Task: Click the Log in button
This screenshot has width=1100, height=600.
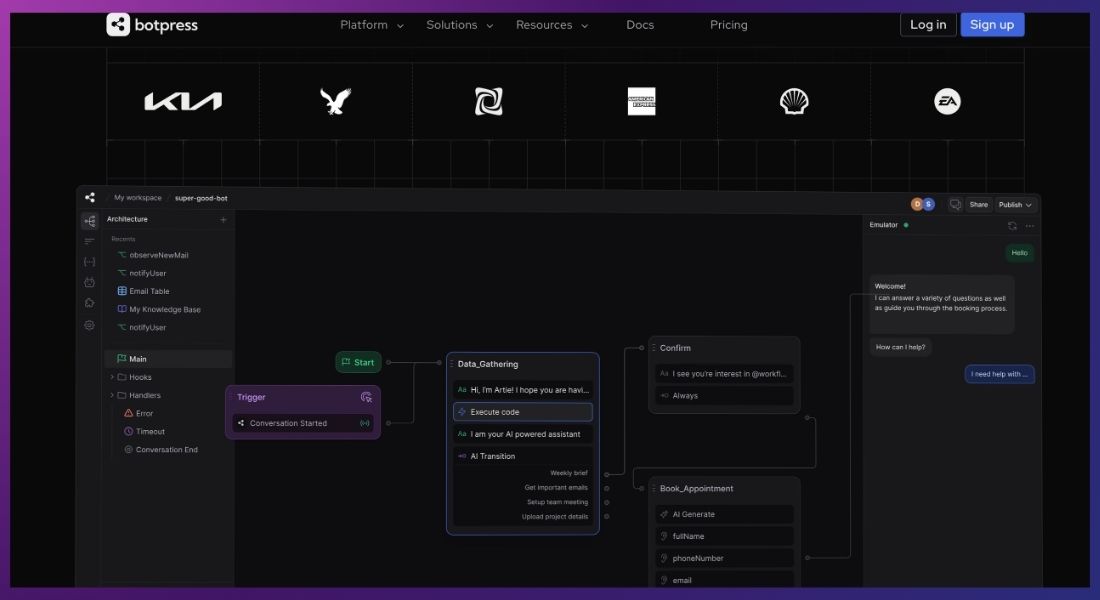Action: coord(927,25)
